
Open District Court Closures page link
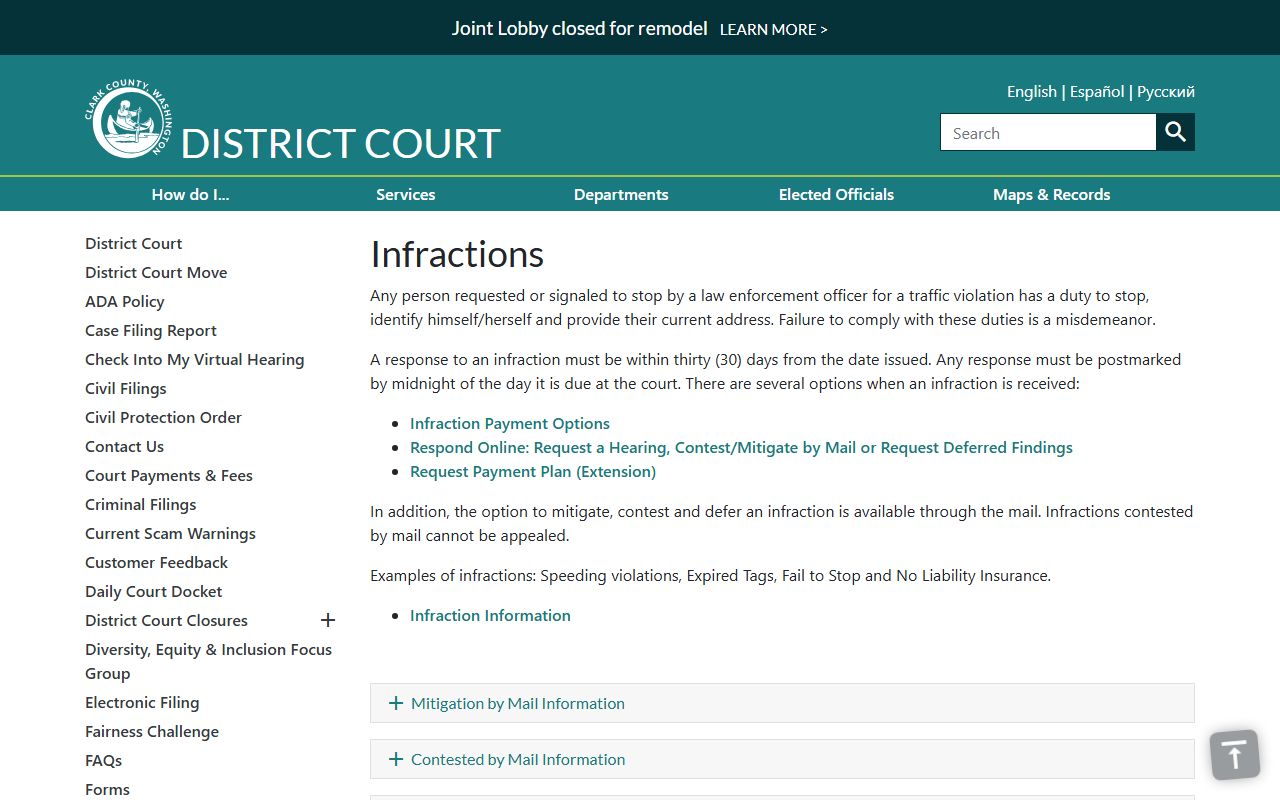tap(166, 620)
